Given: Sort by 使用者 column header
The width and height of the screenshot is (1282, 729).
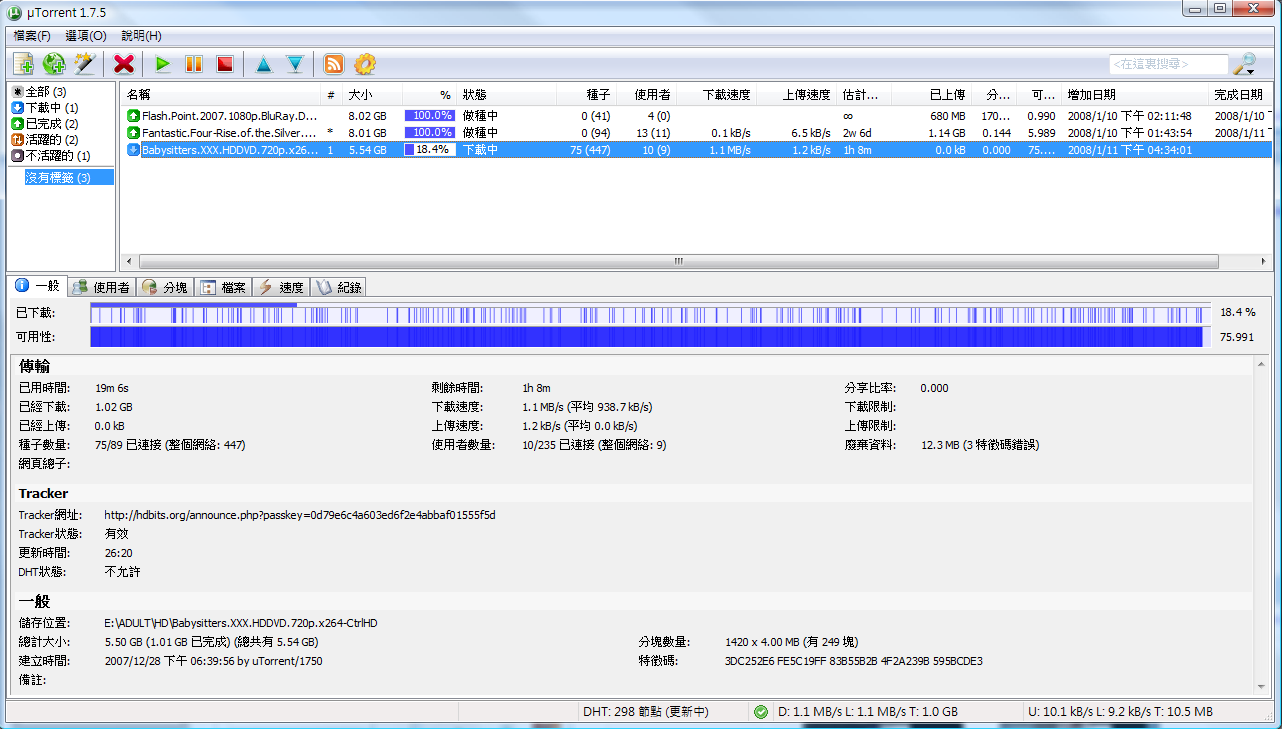Looking at the screenshot, I should [x=646, y=95].
